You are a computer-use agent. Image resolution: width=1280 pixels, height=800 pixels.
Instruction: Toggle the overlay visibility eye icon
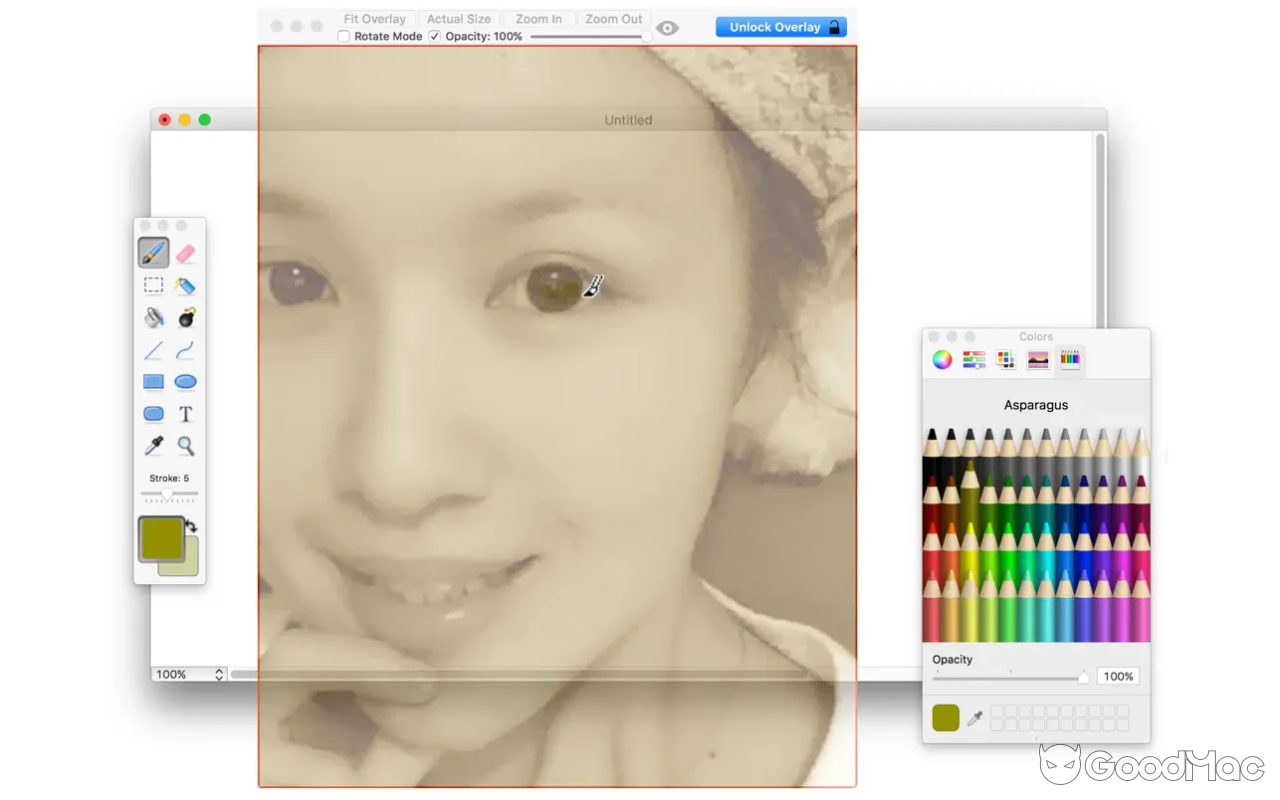(x=667, y=28)
